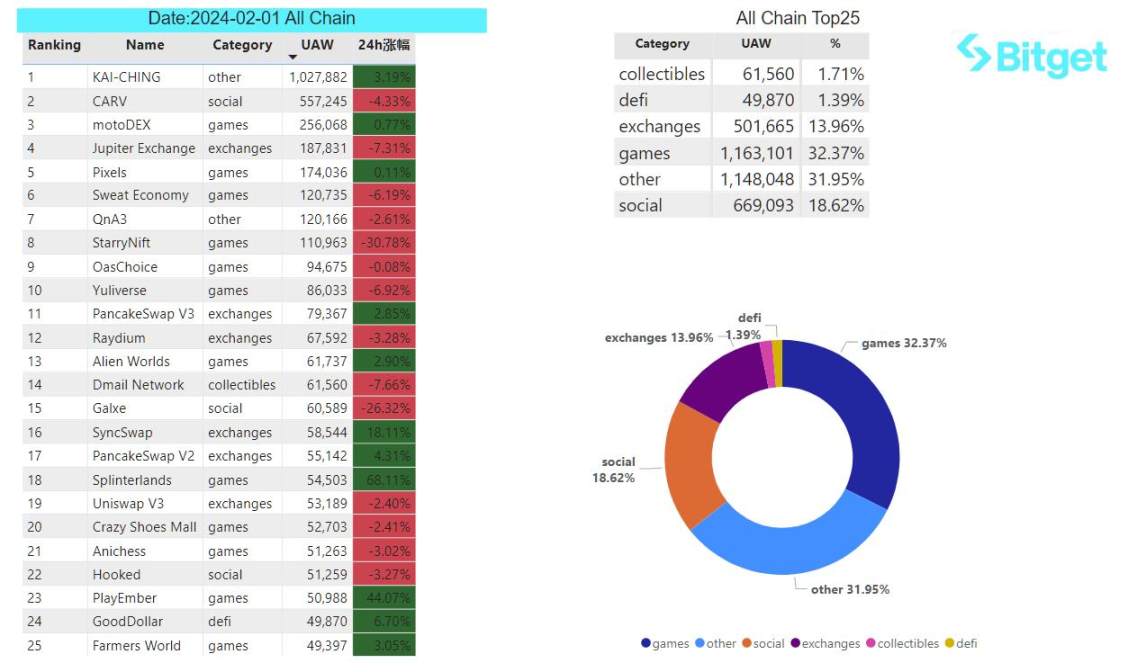Screen dimensions: 1137x672
Task: Click the other legend dot
Action: pos(700,644)
